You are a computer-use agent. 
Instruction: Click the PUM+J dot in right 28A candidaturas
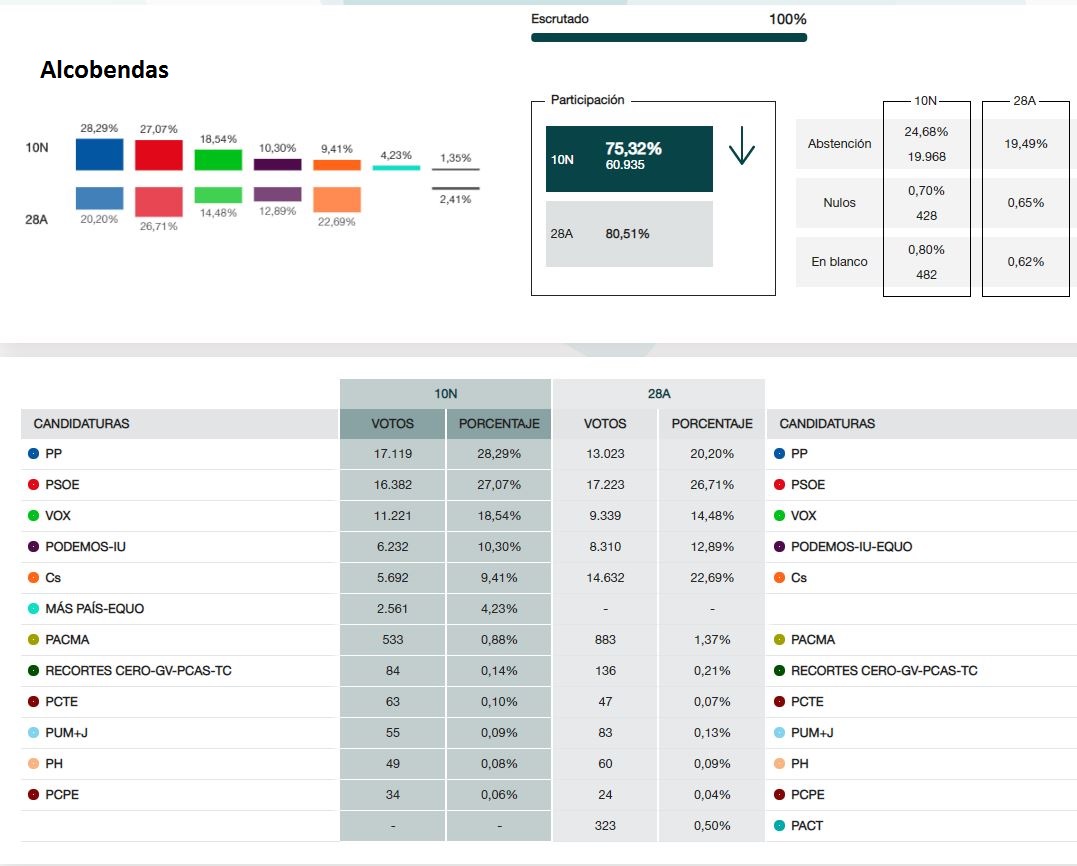click(x=779, y=733)
